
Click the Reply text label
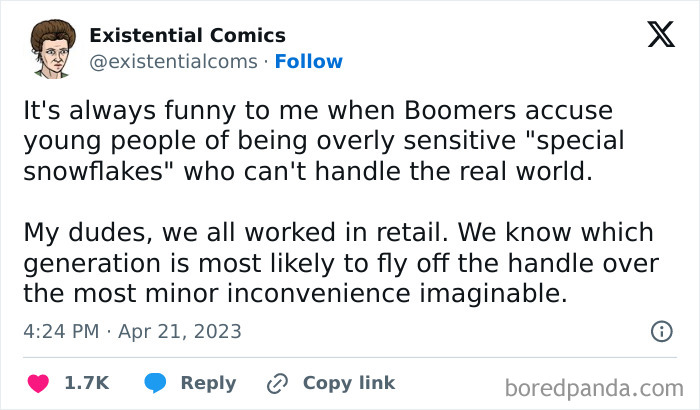[208, 383]
